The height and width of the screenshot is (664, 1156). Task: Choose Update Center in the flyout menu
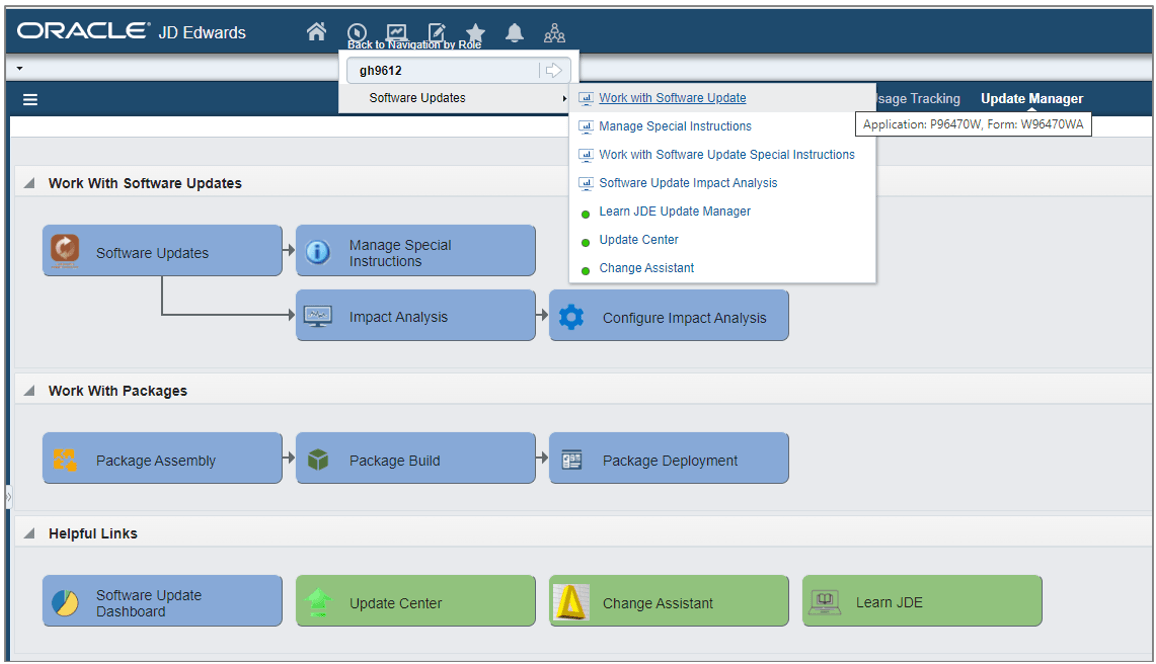click(x=638, y=240)
